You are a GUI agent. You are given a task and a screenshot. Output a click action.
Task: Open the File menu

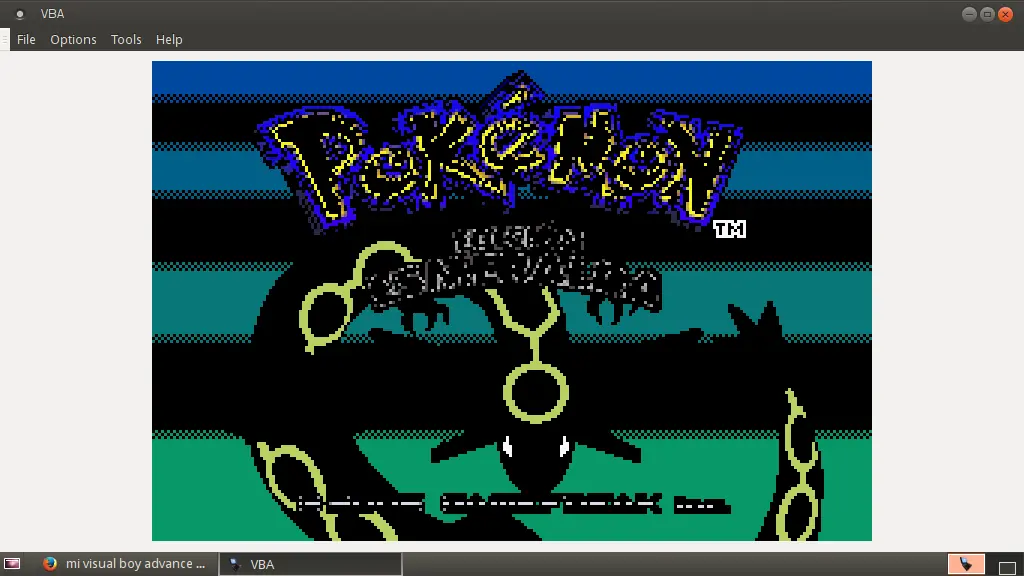[x=26, y=40]
